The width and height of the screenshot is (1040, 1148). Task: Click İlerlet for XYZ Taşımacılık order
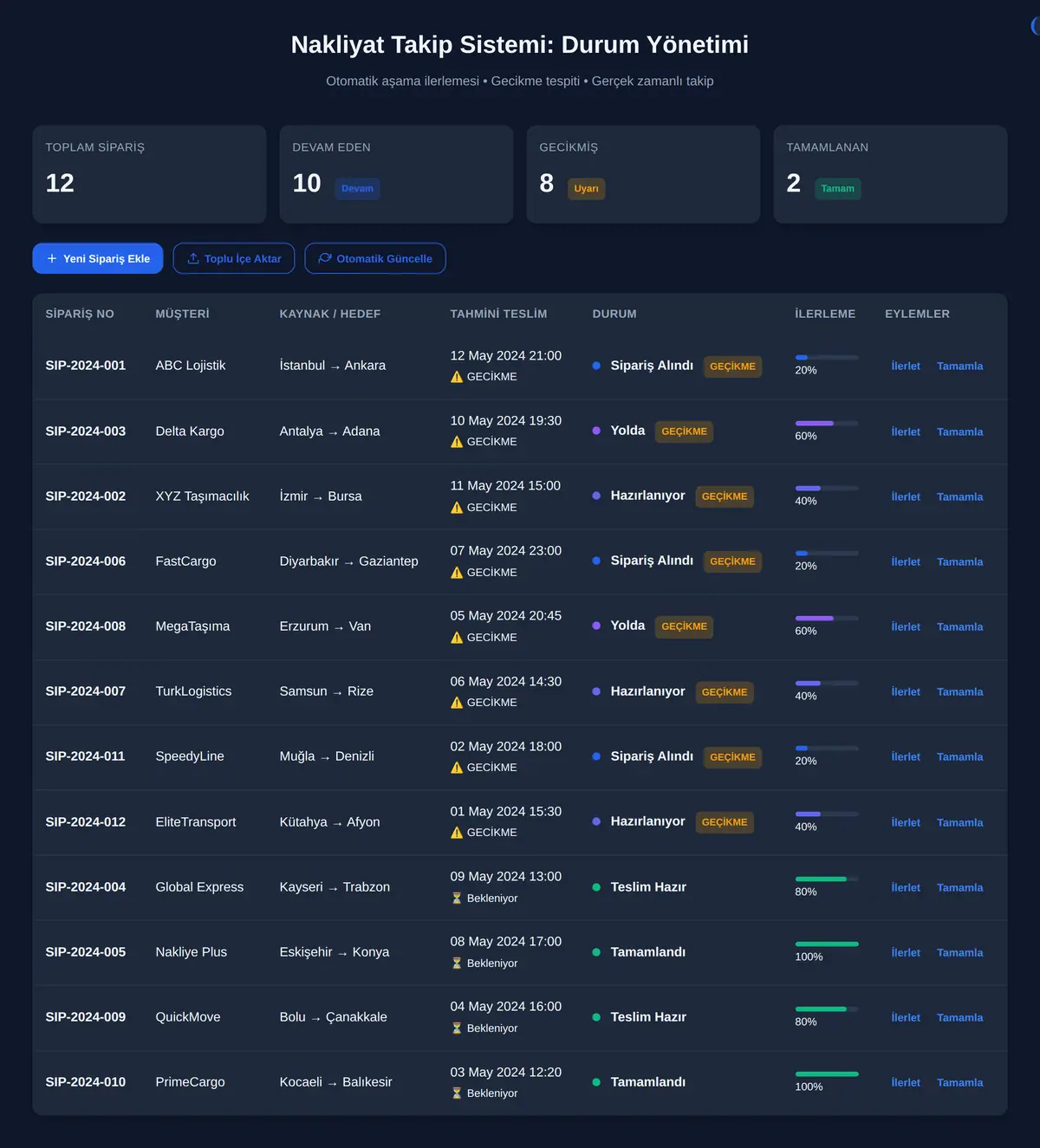[906, 496]
